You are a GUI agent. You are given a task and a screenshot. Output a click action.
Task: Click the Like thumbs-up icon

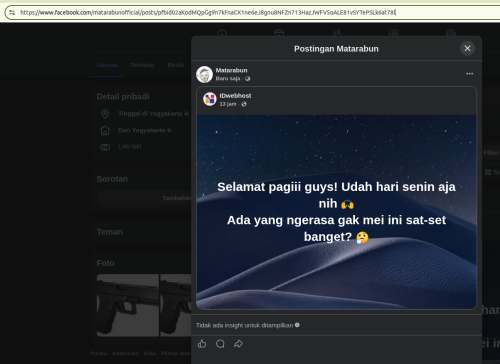point(202,344)
